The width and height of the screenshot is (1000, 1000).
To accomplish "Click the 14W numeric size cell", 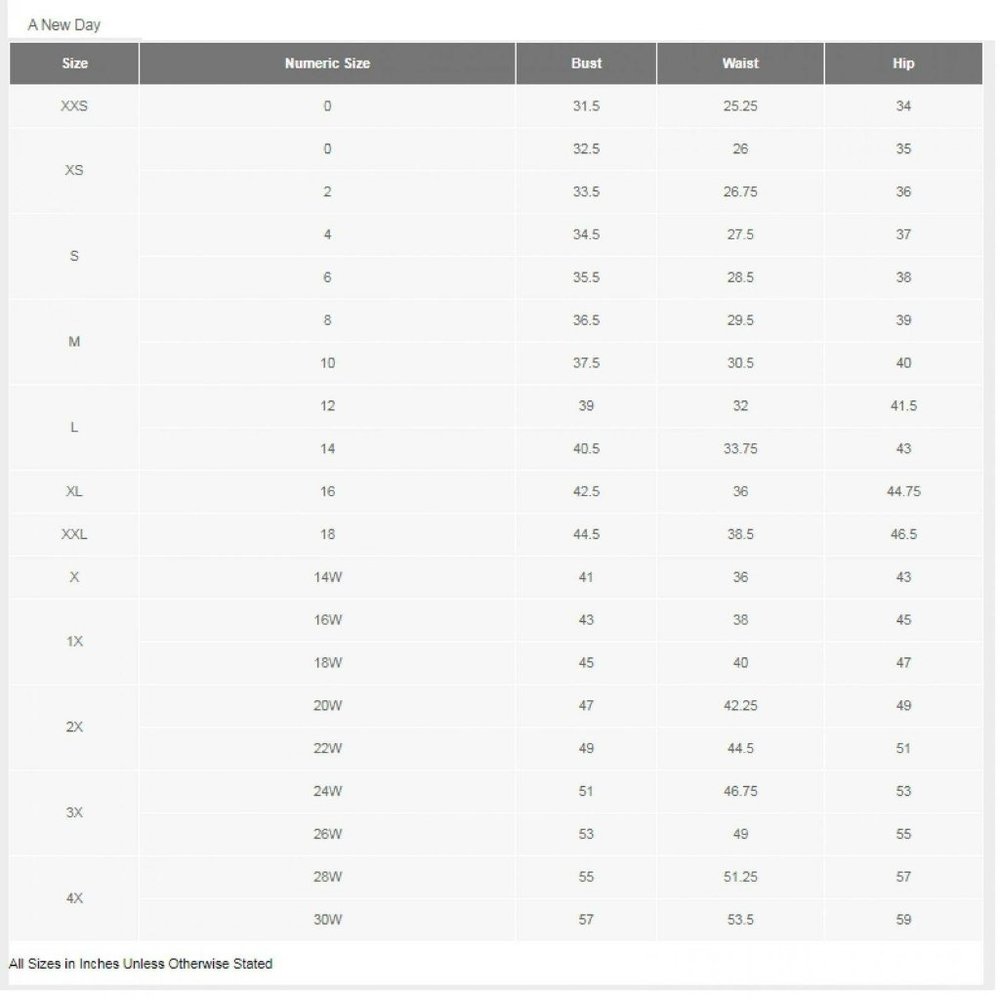I will click(327, 577).
